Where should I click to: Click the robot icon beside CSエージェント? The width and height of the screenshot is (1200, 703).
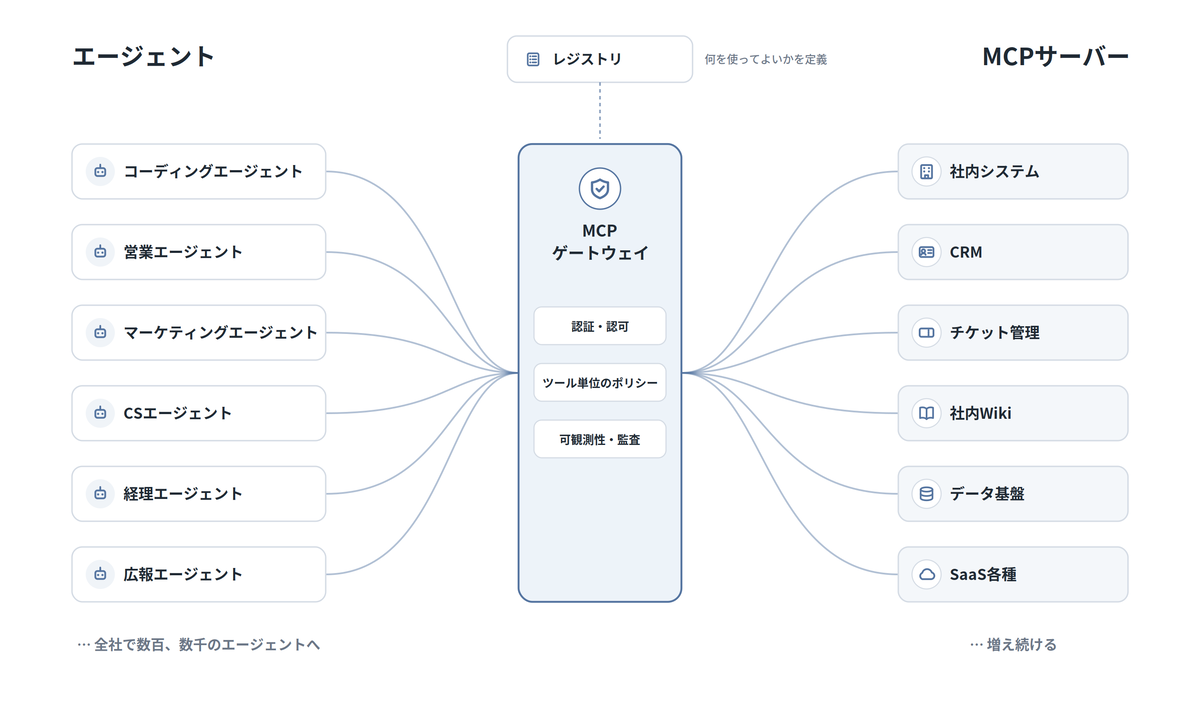(x=100, y=413)
